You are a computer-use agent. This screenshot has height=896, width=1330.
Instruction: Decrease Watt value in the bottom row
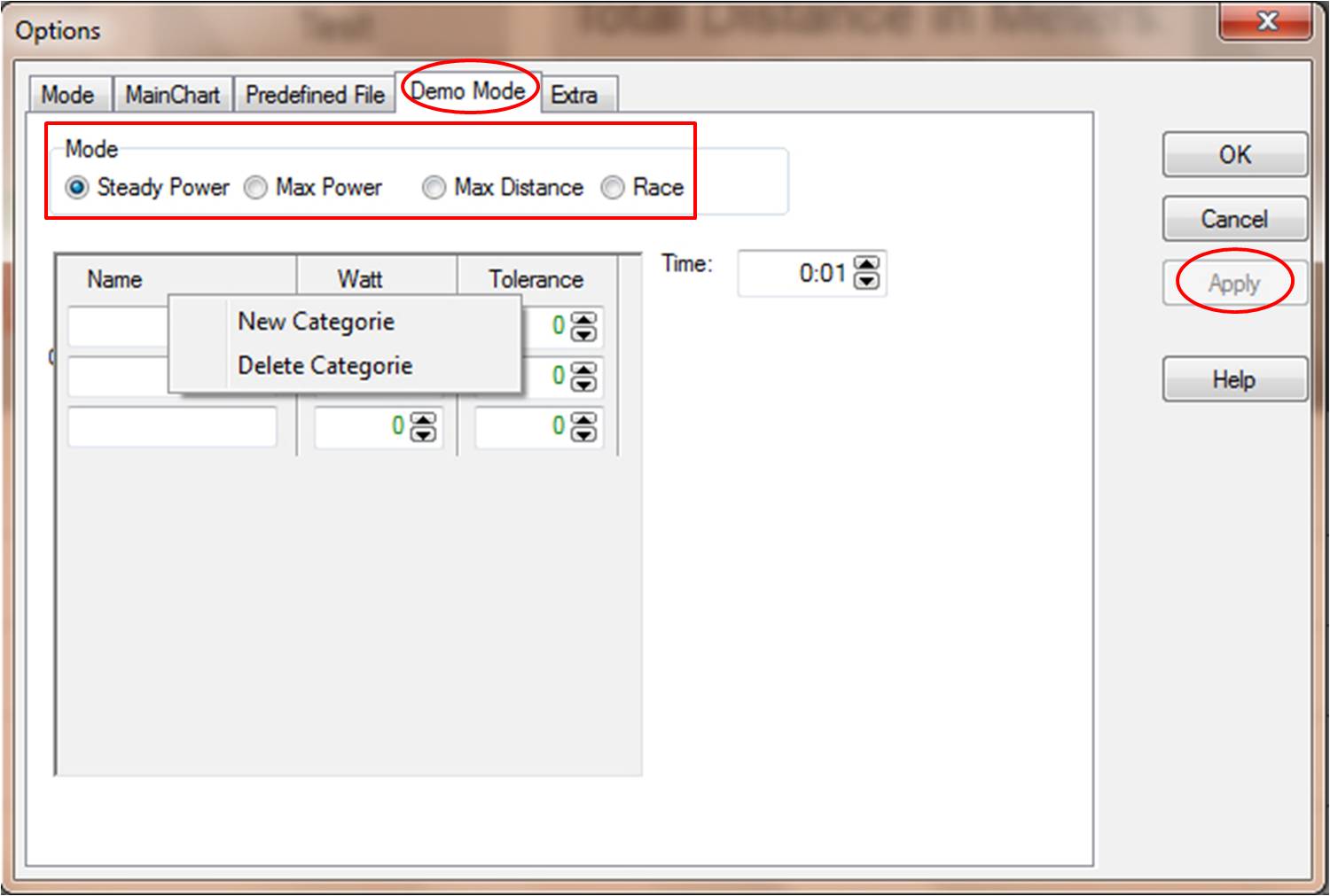pos(424,435)
